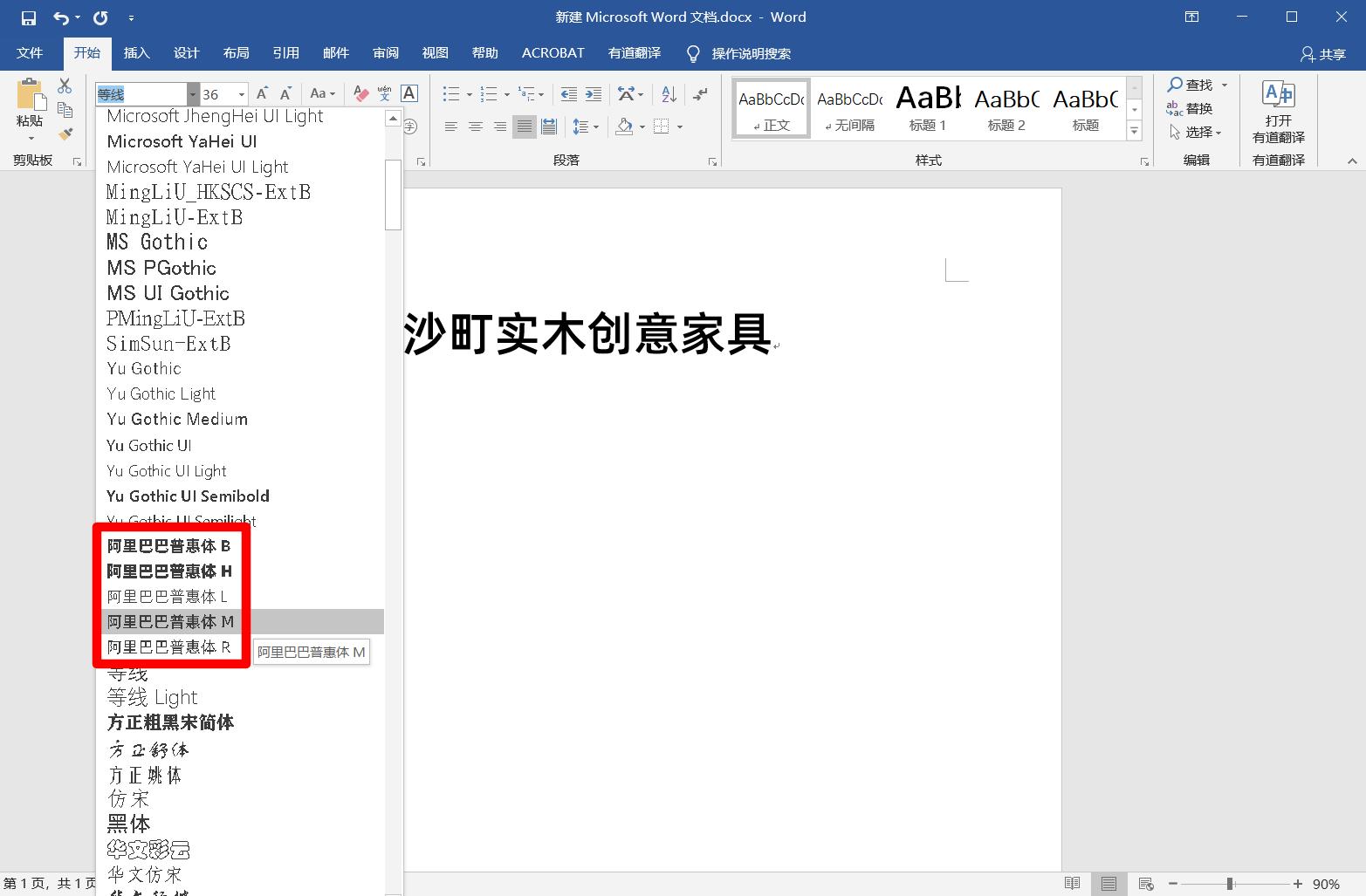Apply center paragraph alignment
The image size is (1366, 896).
[x=476, y=127]
